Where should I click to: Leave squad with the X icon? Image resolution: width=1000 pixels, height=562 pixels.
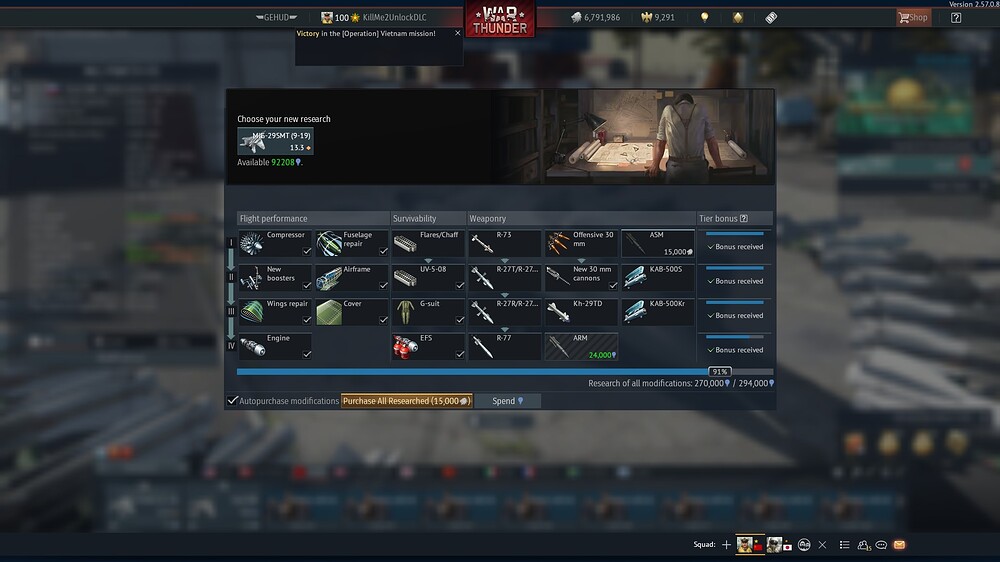(822, 545)
